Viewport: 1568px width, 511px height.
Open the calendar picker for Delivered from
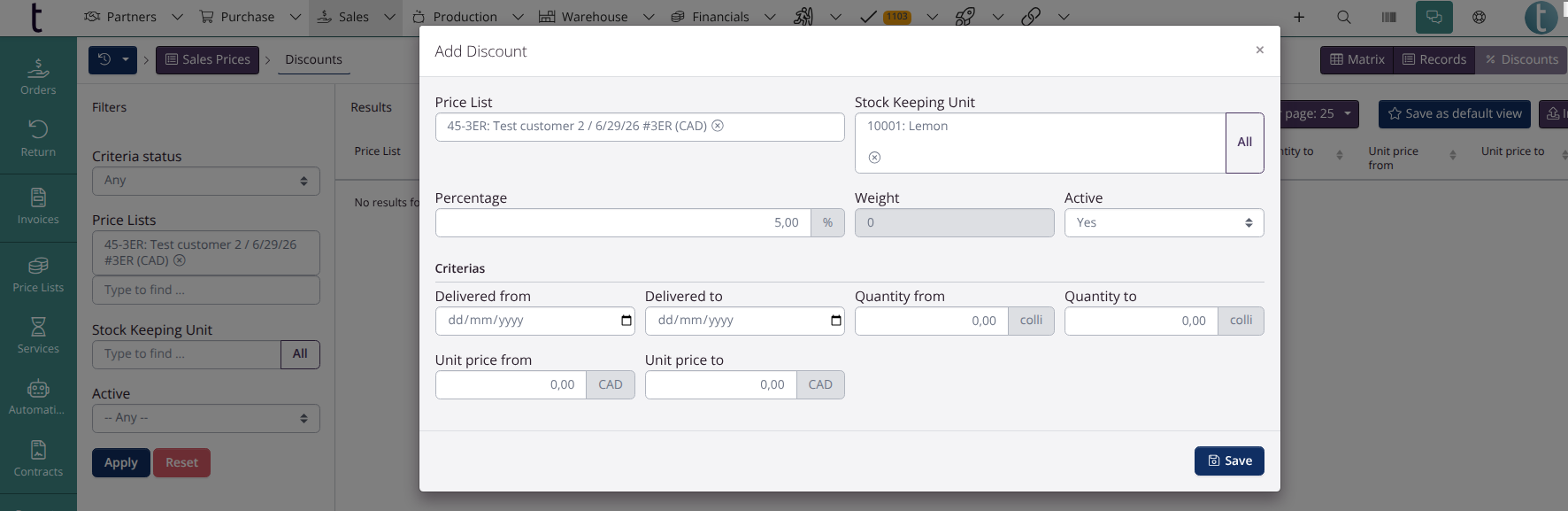[626, 321]
